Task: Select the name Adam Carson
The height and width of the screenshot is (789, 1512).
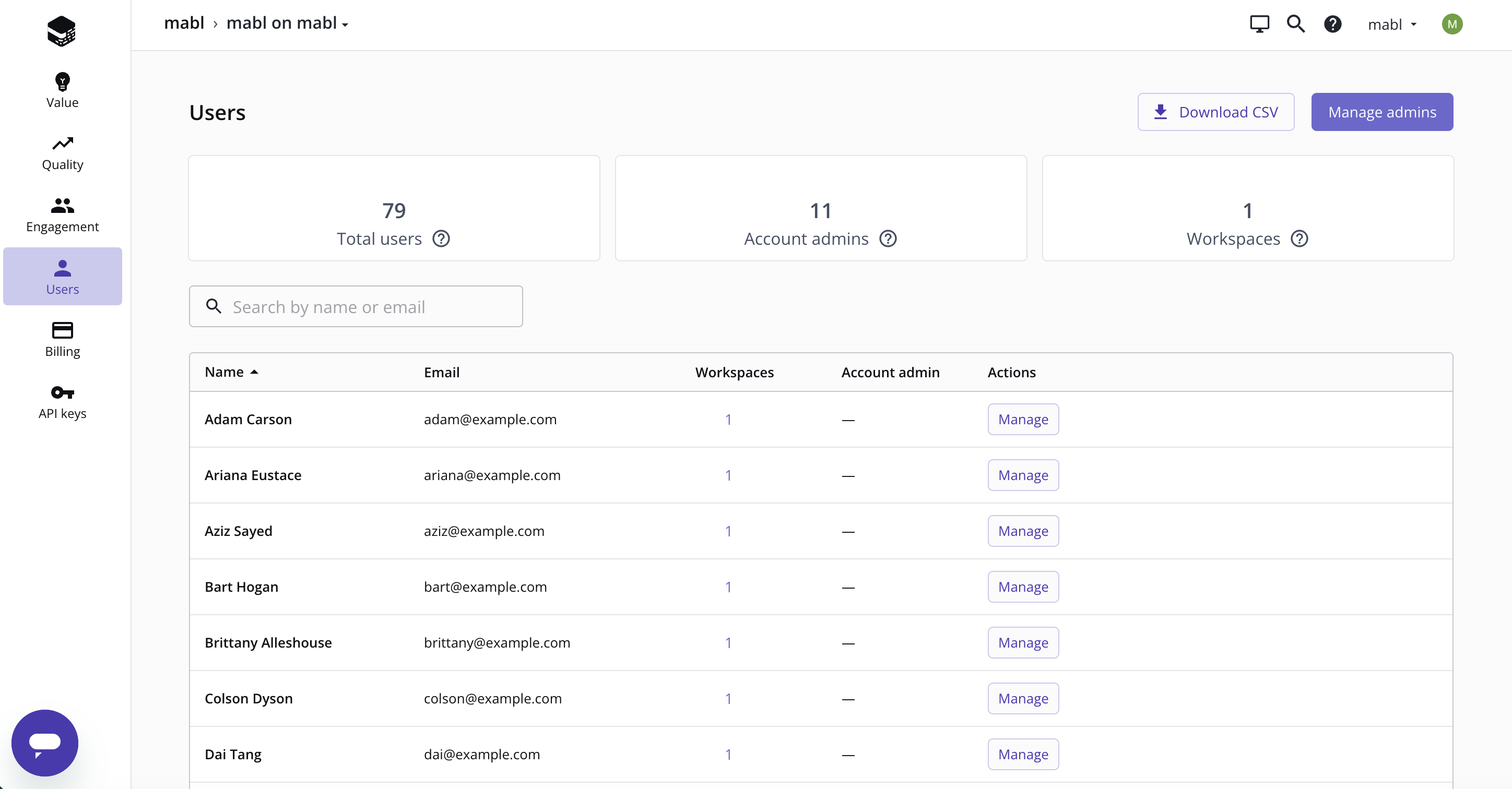Action: tap(247, 419)
